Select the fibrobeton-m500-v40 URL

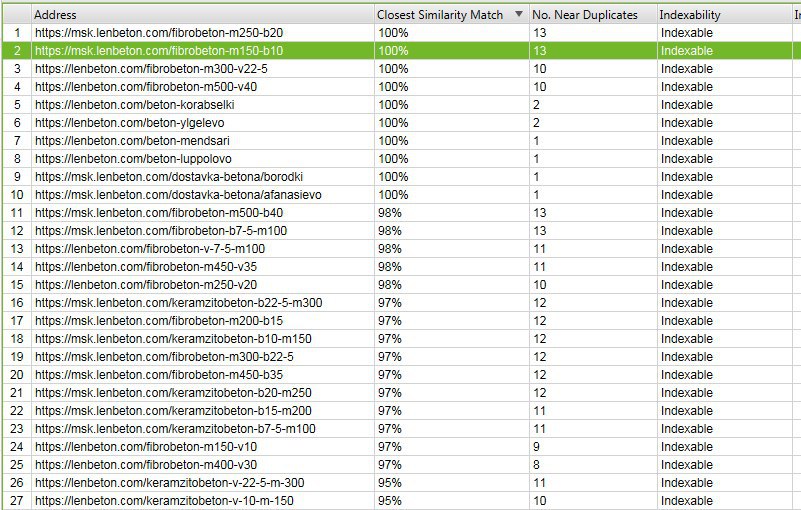[146, 87]
